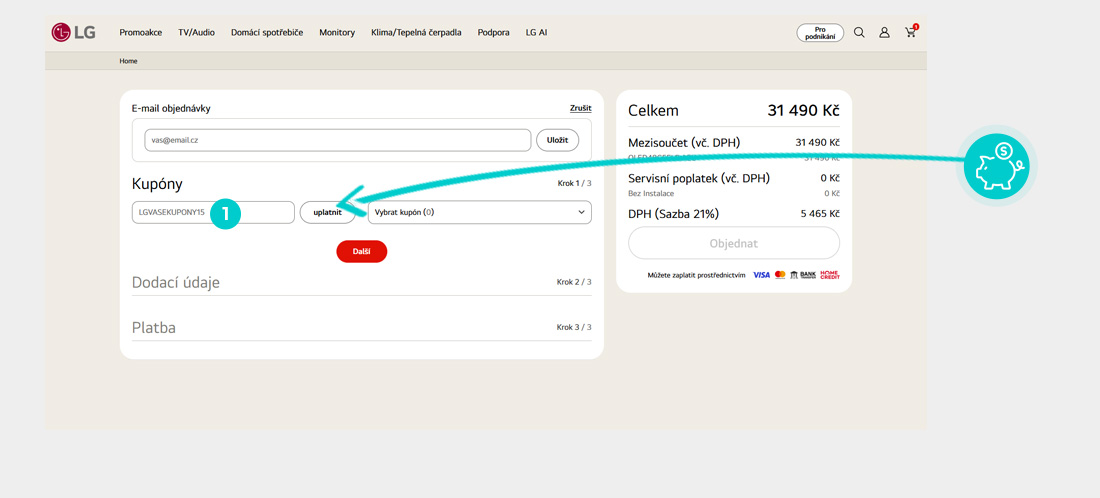The height and width of the screenshot is (498, 1100).
Task: Open the shopping cart icon
Action: 910,33
